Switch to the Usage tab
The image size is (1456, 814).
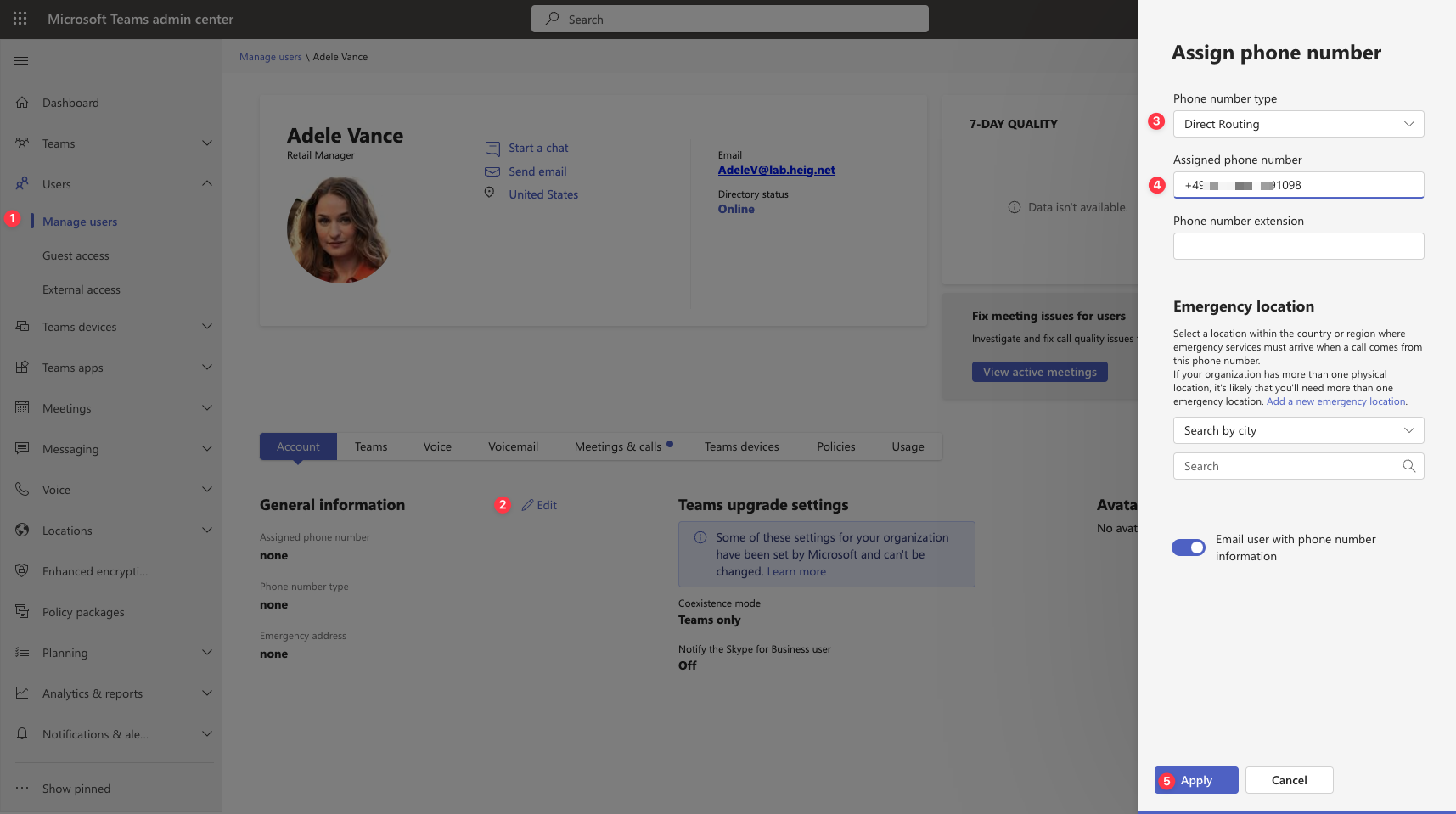point(908,446)
